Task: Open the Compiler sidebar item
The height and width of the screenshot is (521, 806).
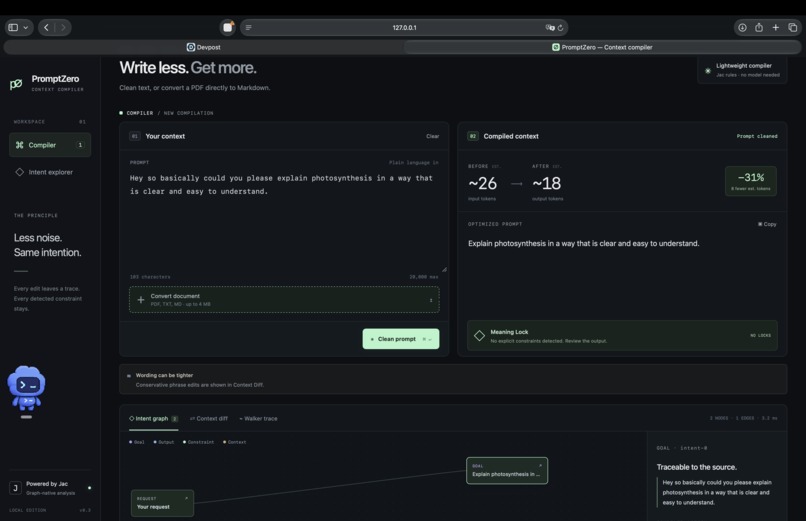Action: [x=50, y=145]
